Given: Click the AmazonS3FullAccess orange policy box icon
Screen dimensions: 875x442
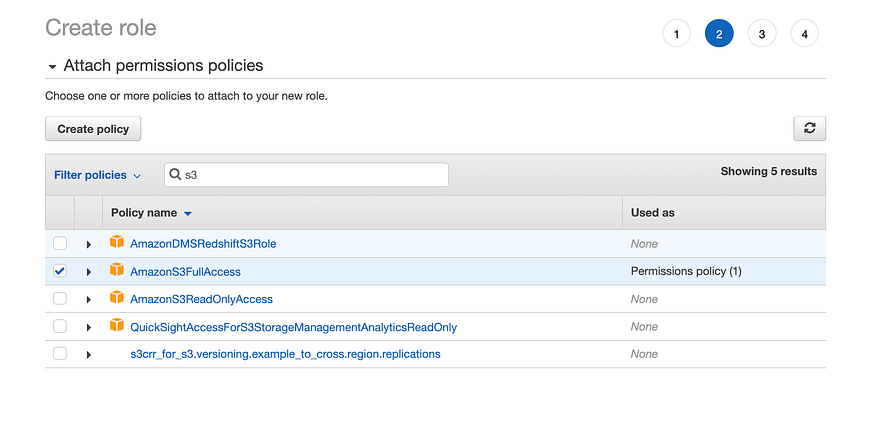Looking at the screenshot, I should 117,271.
